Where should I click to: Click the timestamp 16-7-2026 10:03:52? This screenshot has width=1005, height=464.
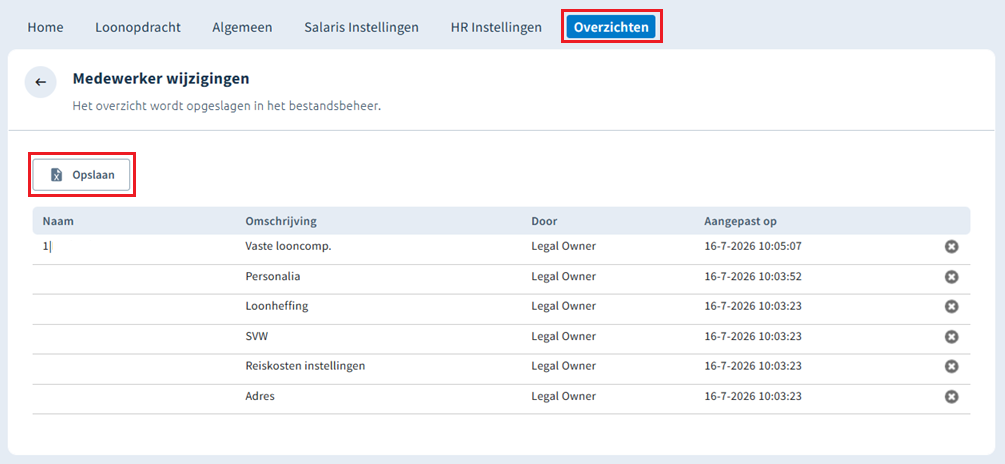[x=753, y=276]
